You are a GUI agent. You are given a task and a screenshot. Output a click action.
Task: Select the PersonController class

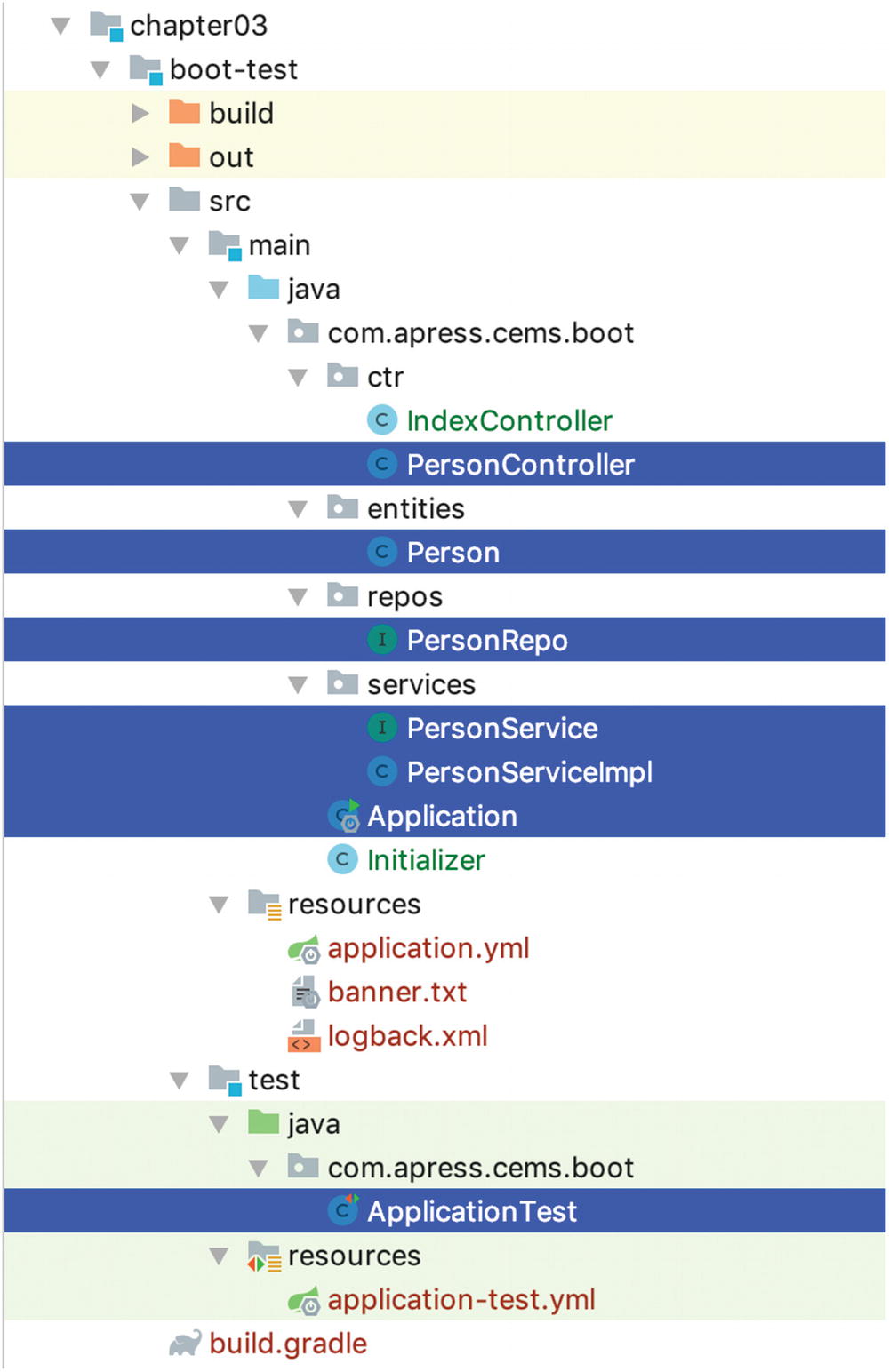click(444, 464)
